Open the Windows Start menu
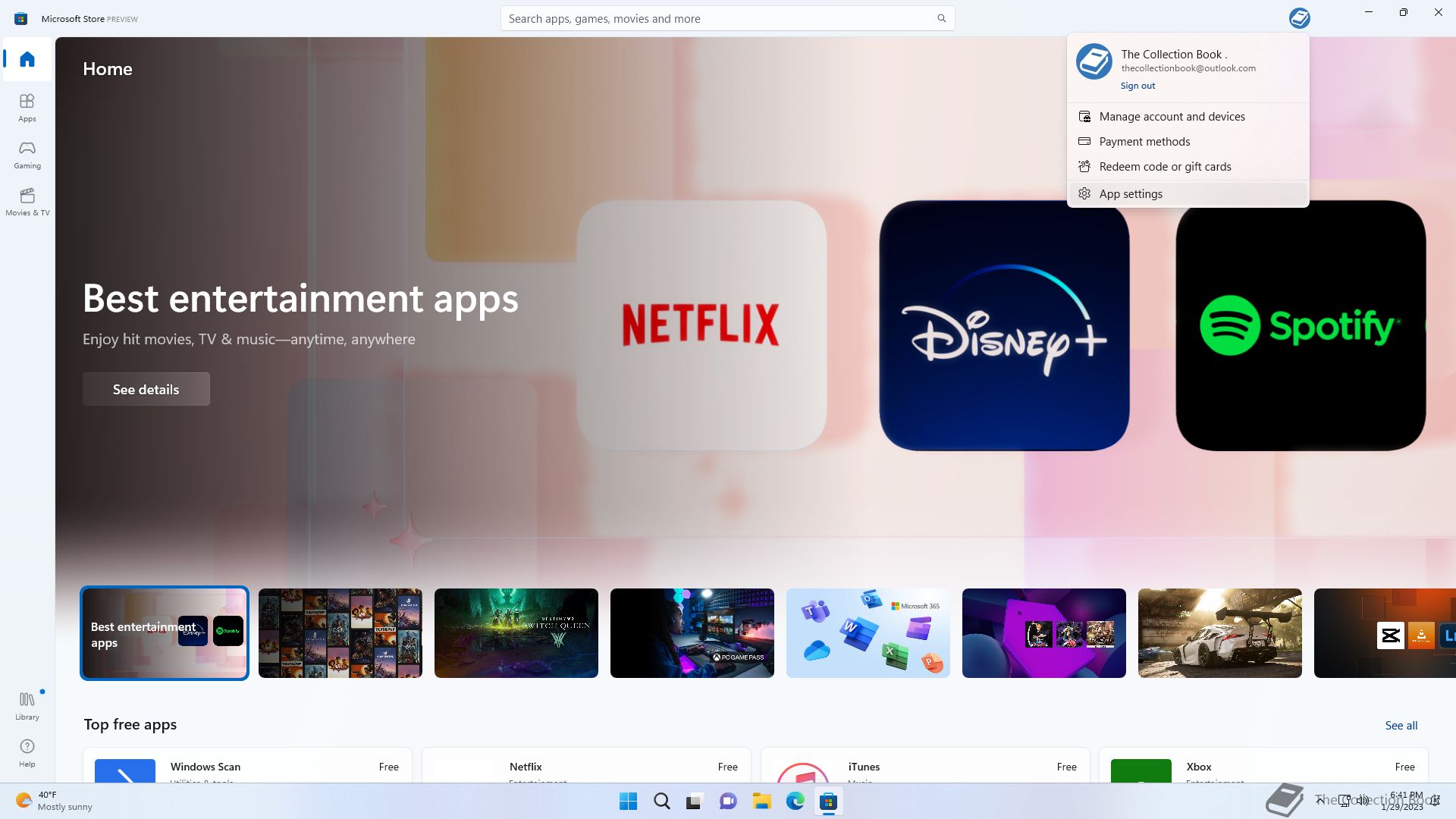1456x819 pixels. [628, 801]
